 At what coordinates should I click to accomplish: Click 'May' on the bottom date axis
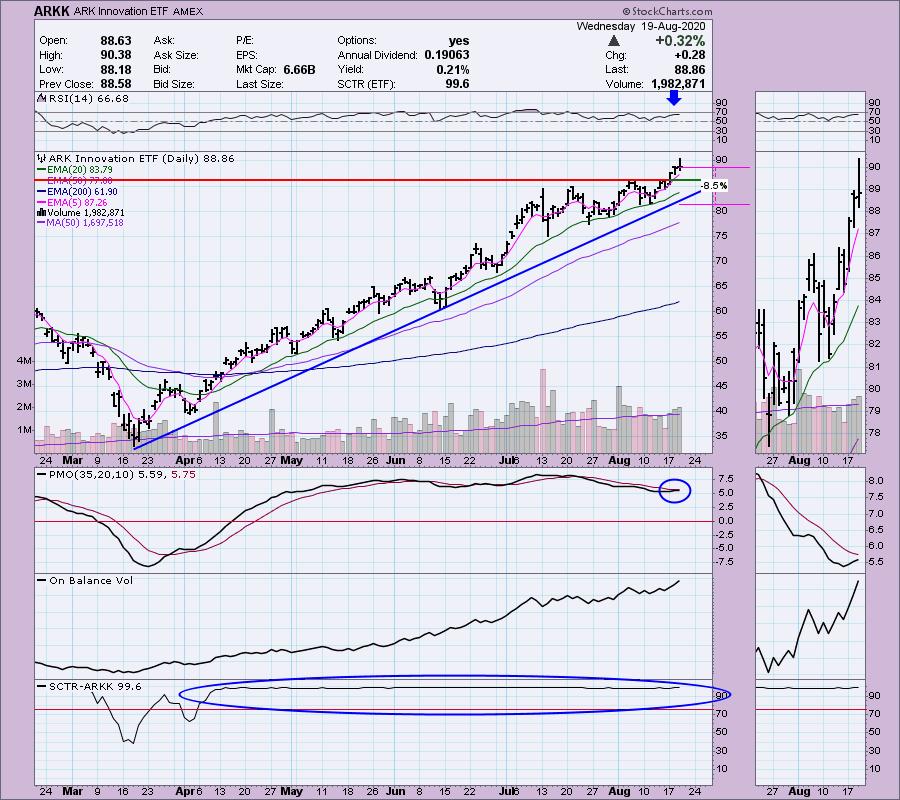coord(292,791)
